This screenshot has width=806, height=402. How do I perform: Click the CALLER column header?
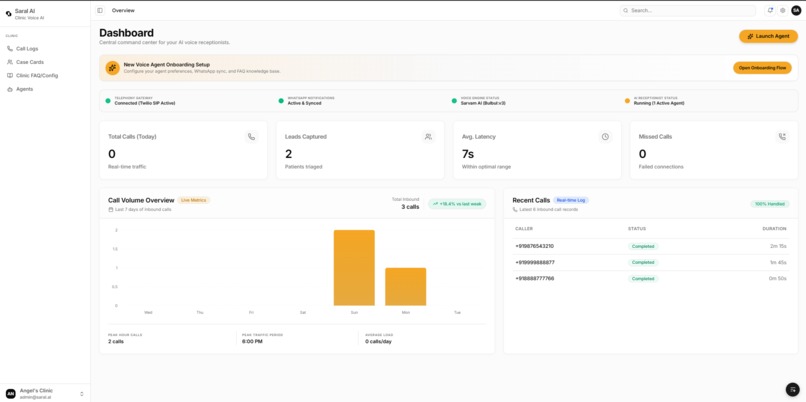coord(524,229)
